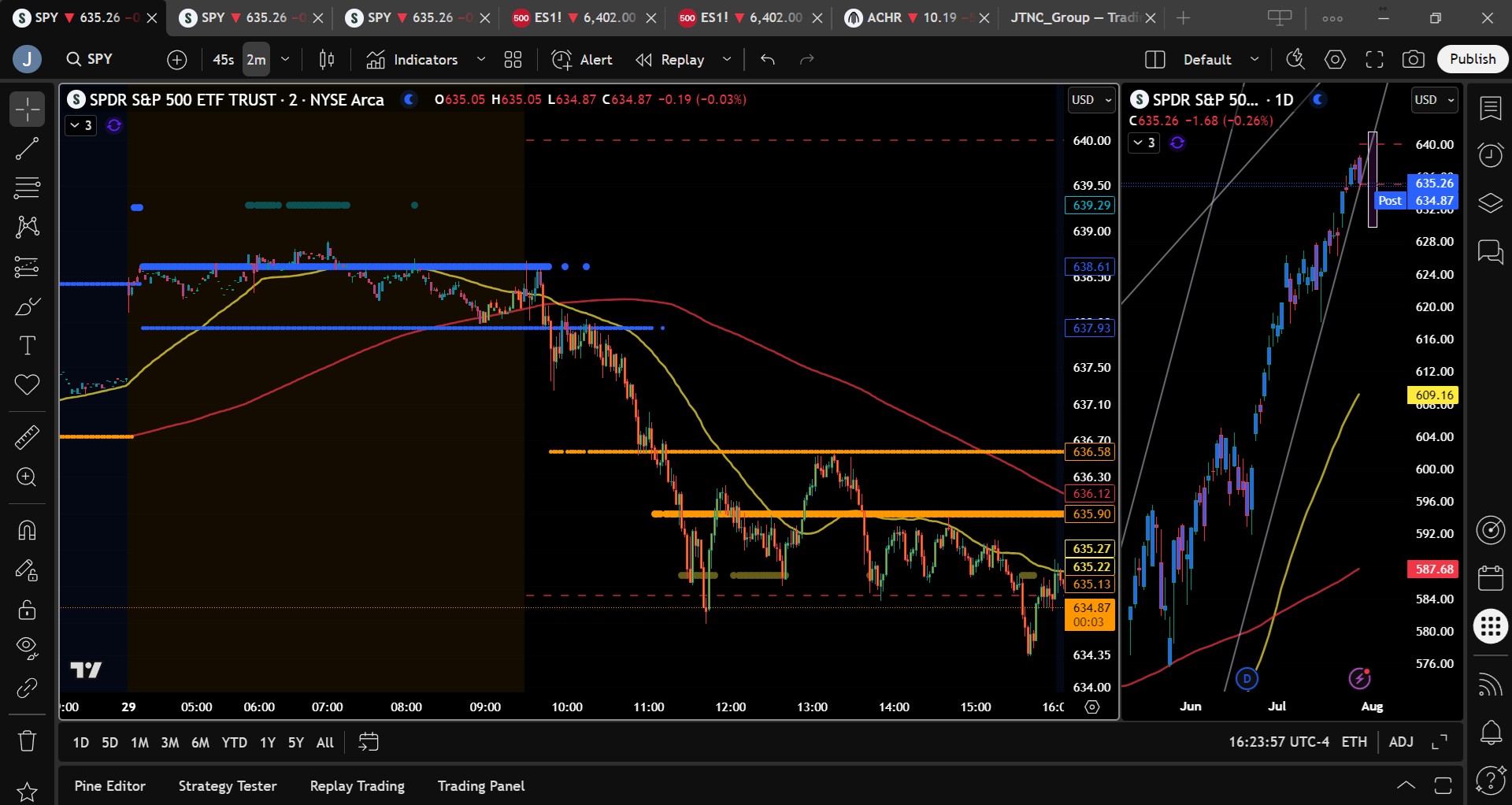Open the pattern drawing tools

click(x=27, y=227)
